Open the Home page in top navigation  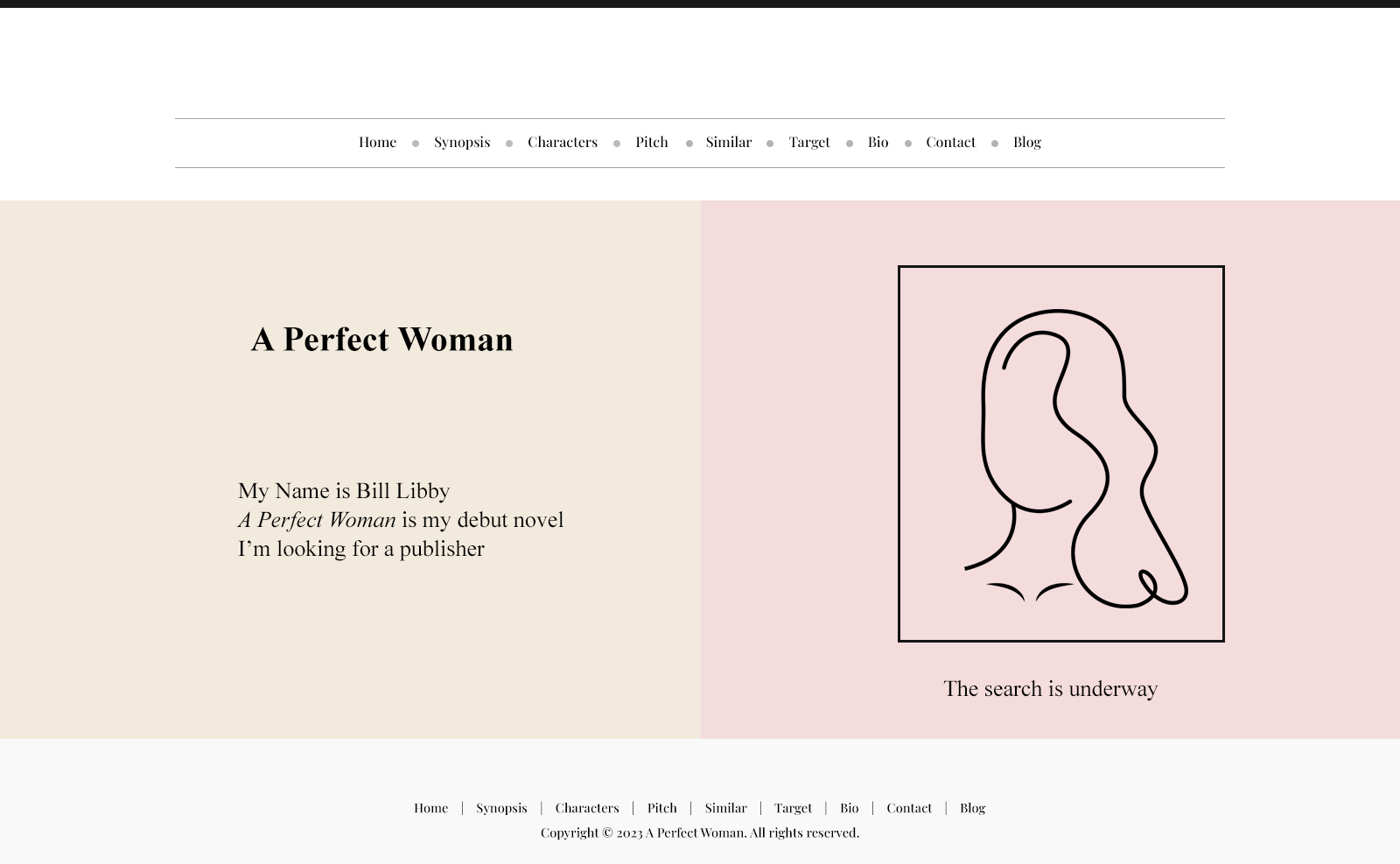pyautogui.click(x=377, y=142)
